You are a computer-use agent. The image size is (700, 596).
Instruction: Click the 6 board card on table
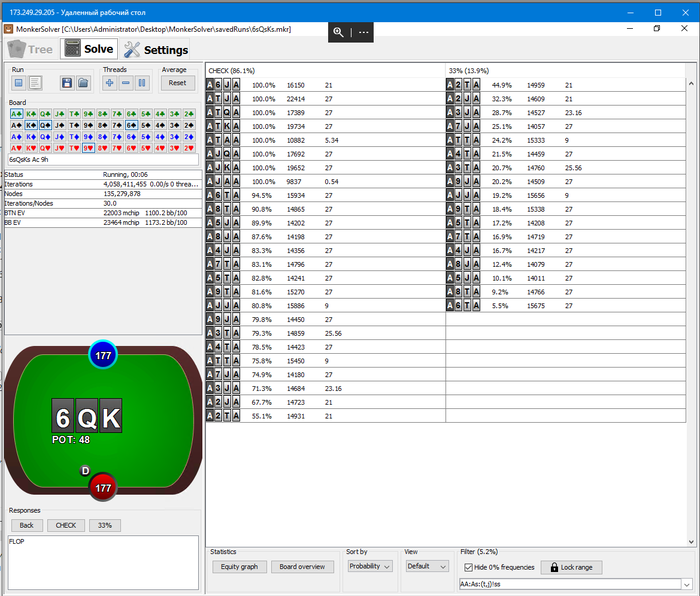click(x=63, y=416)
